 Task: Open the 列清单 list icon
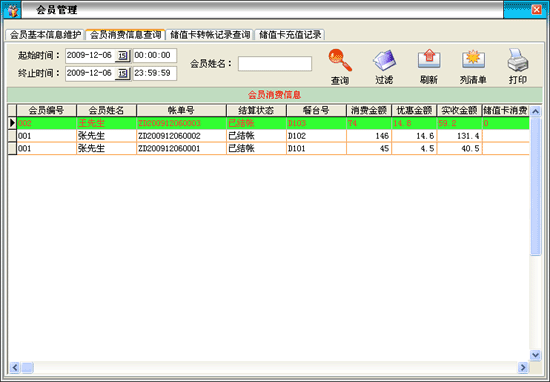(473, 59)
